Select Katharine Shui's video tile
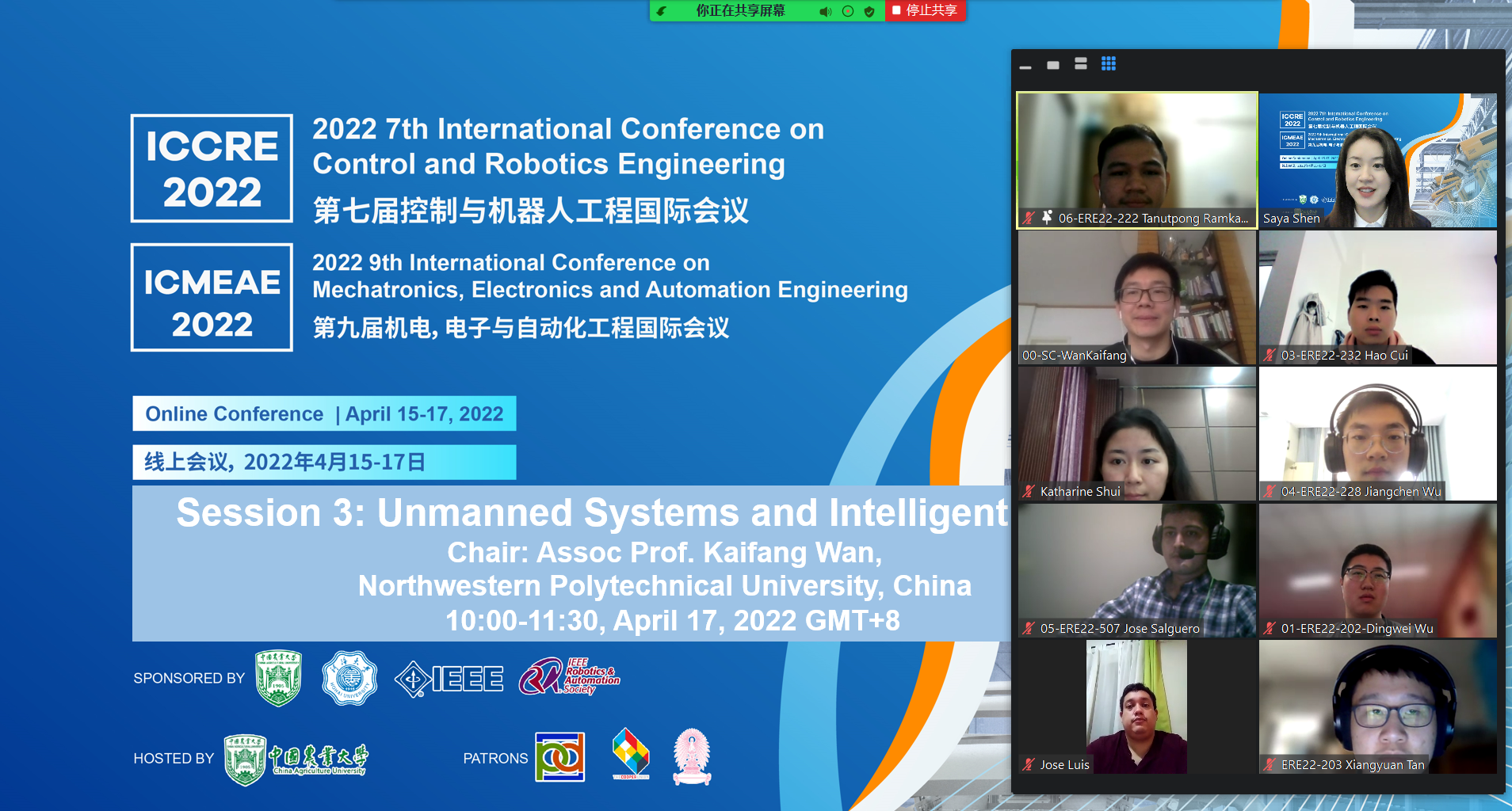This screenshot has width=1512, height=811. [1137, 433]
